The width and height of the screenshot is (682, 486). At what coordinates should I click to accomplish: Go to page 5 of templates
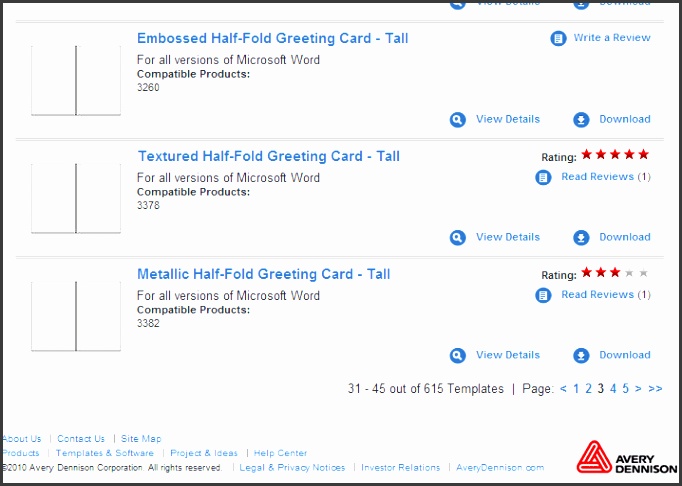(x=625, y=389)
